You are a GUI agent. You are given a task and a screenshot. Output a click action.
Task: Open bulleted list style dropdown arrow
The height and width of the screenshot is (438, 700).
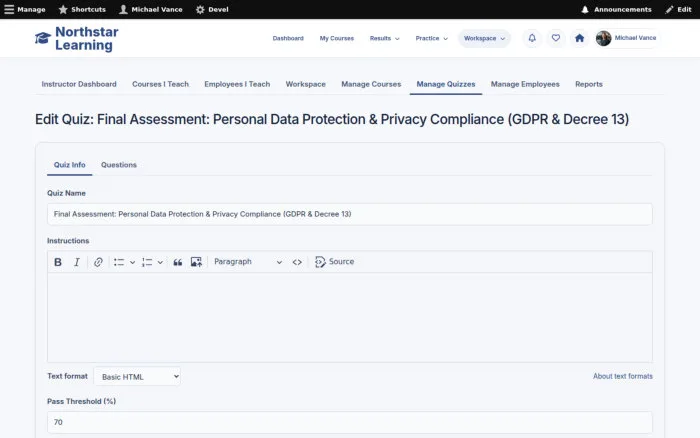click(133, 263)
